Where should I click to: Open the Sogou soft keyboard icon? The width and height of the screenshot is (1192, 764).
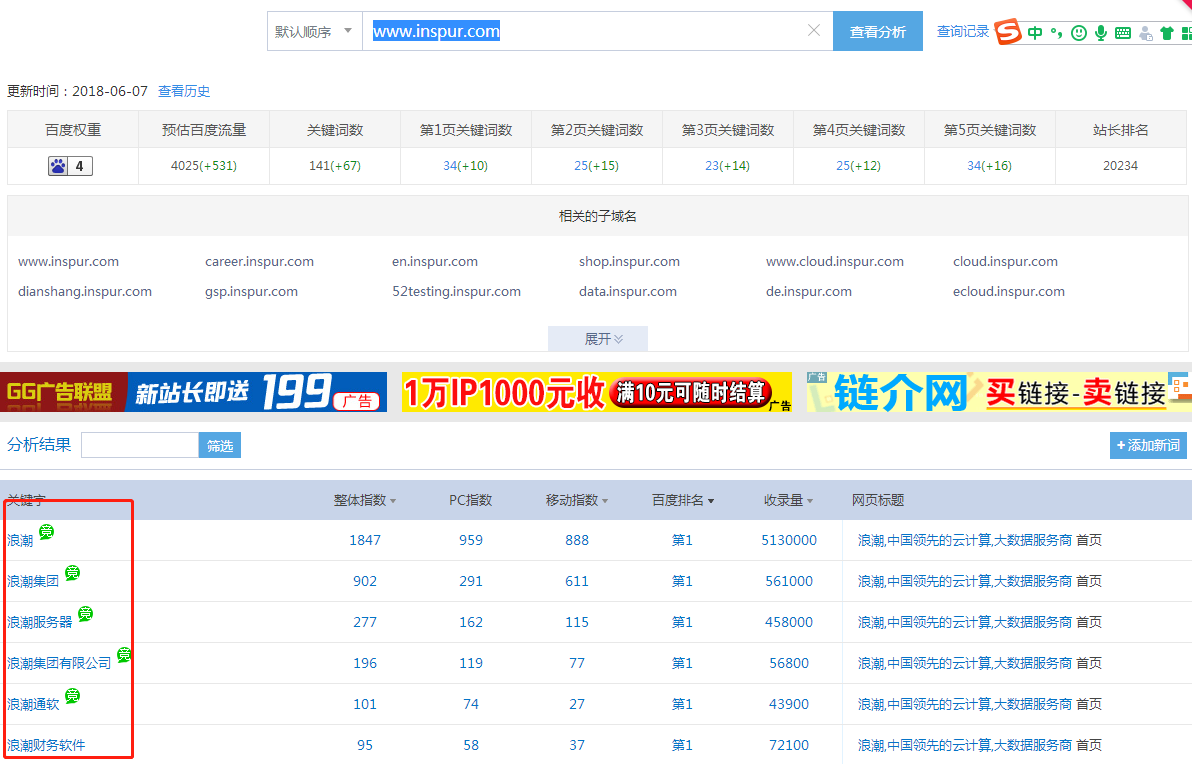click(1123, 33)
